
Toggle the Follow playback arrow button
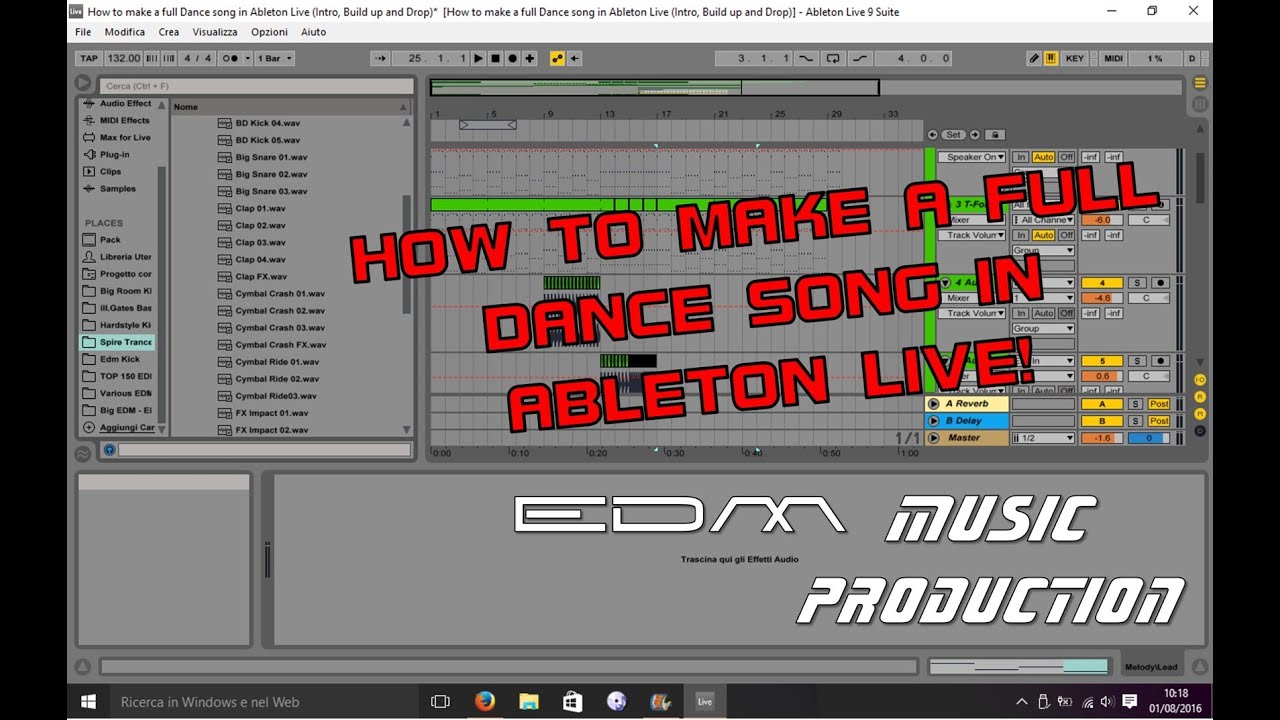(x=380, y=58)
